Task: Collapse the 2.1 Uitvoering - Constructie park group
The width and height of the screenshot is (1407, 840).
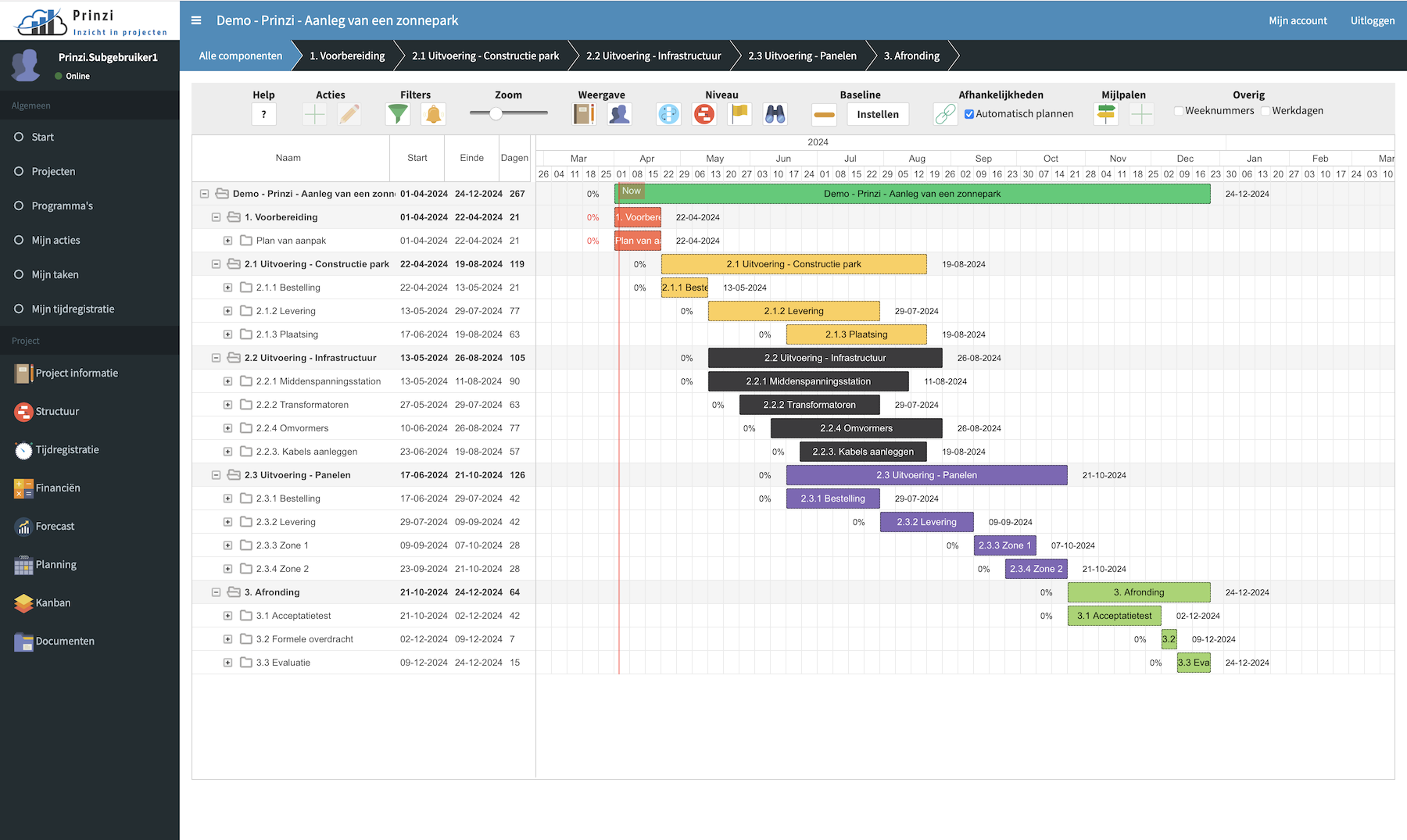Action: [216, 264]
